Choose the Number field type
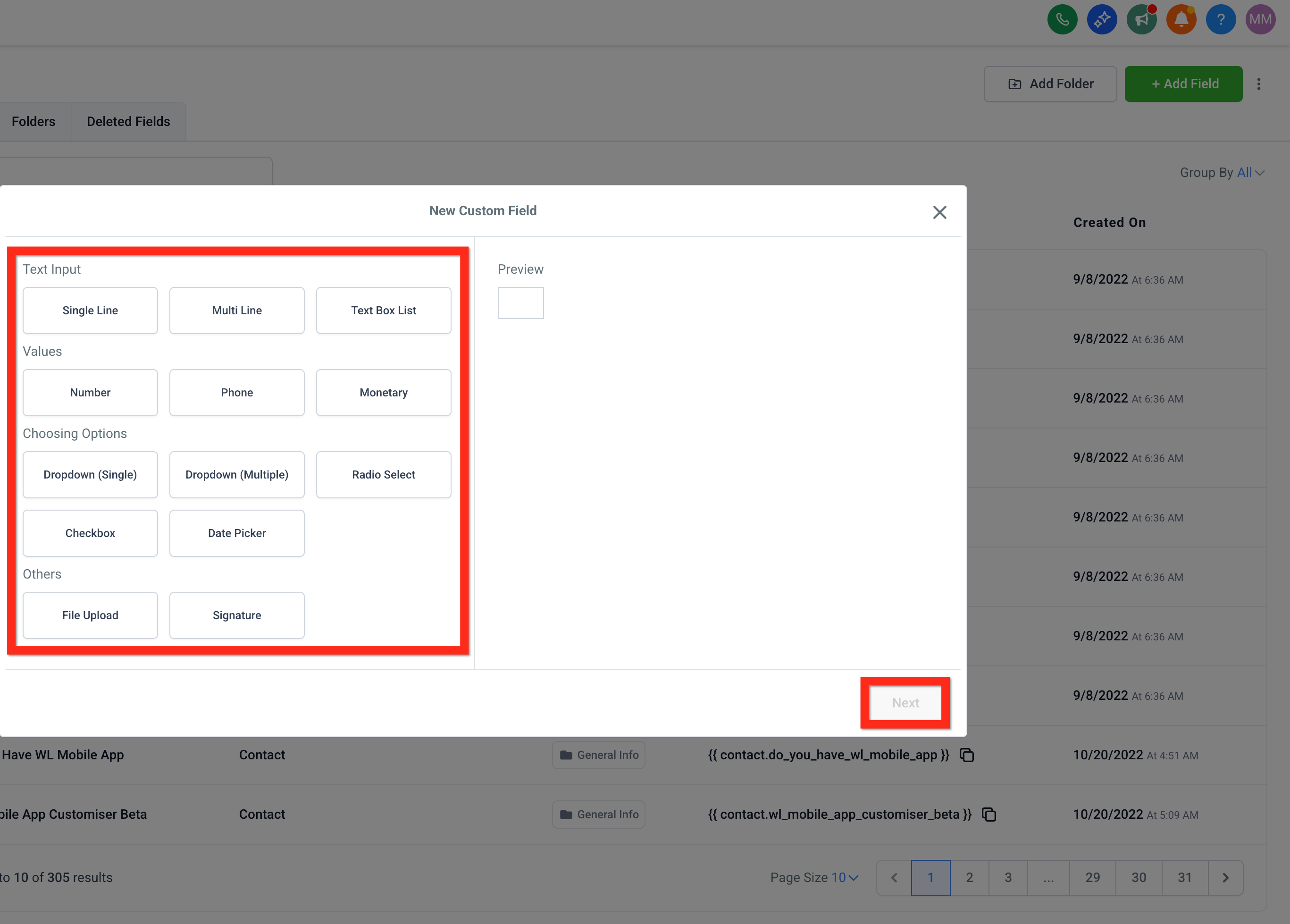This screenshot has height=924, width=1290. (x=91, y=393)
